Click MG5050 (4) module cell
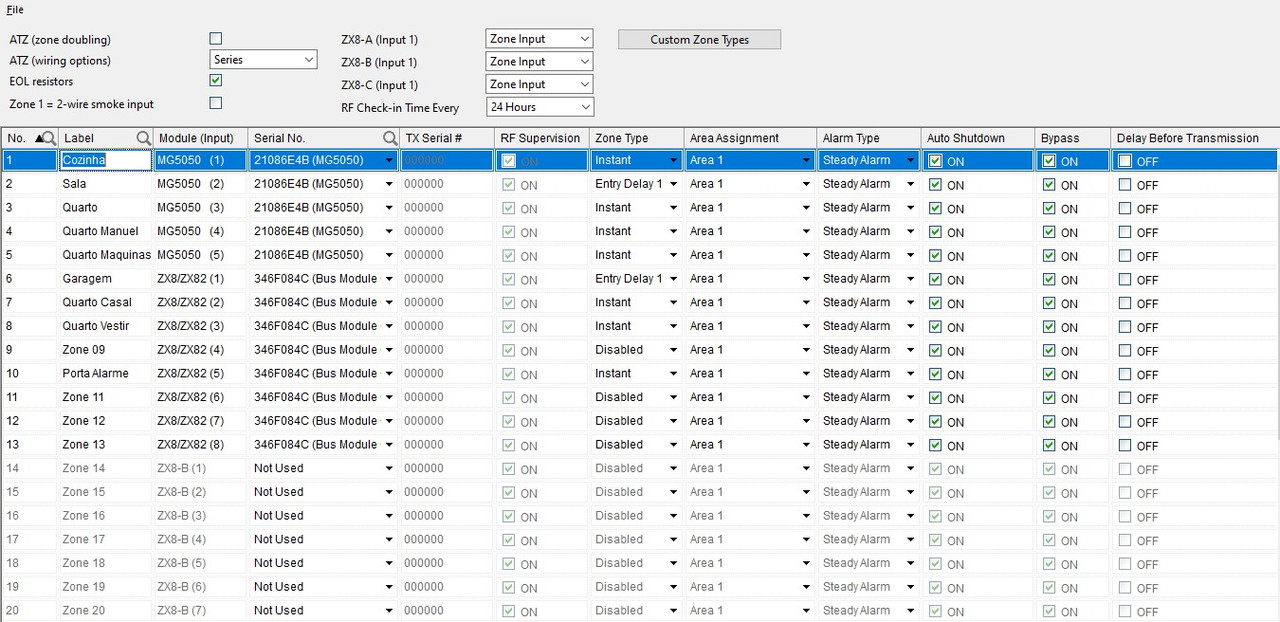The height and width of the screenshot is (622, 1280). click(201, 232)
